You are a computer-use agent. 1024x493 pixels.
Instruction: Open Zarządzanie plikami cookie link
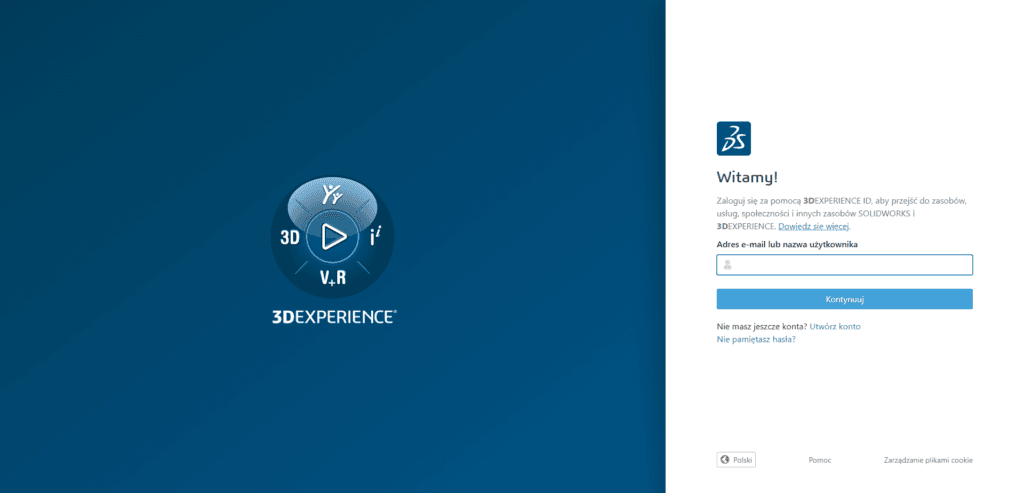coord(928,460)
